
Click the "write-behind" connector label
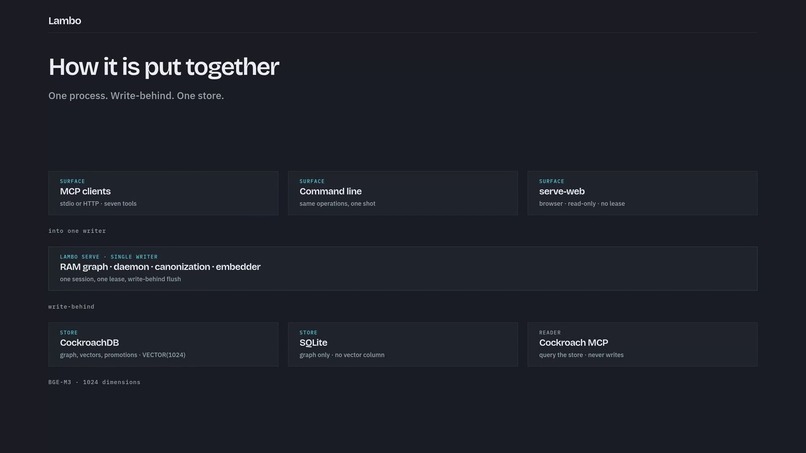coord(71,306)
